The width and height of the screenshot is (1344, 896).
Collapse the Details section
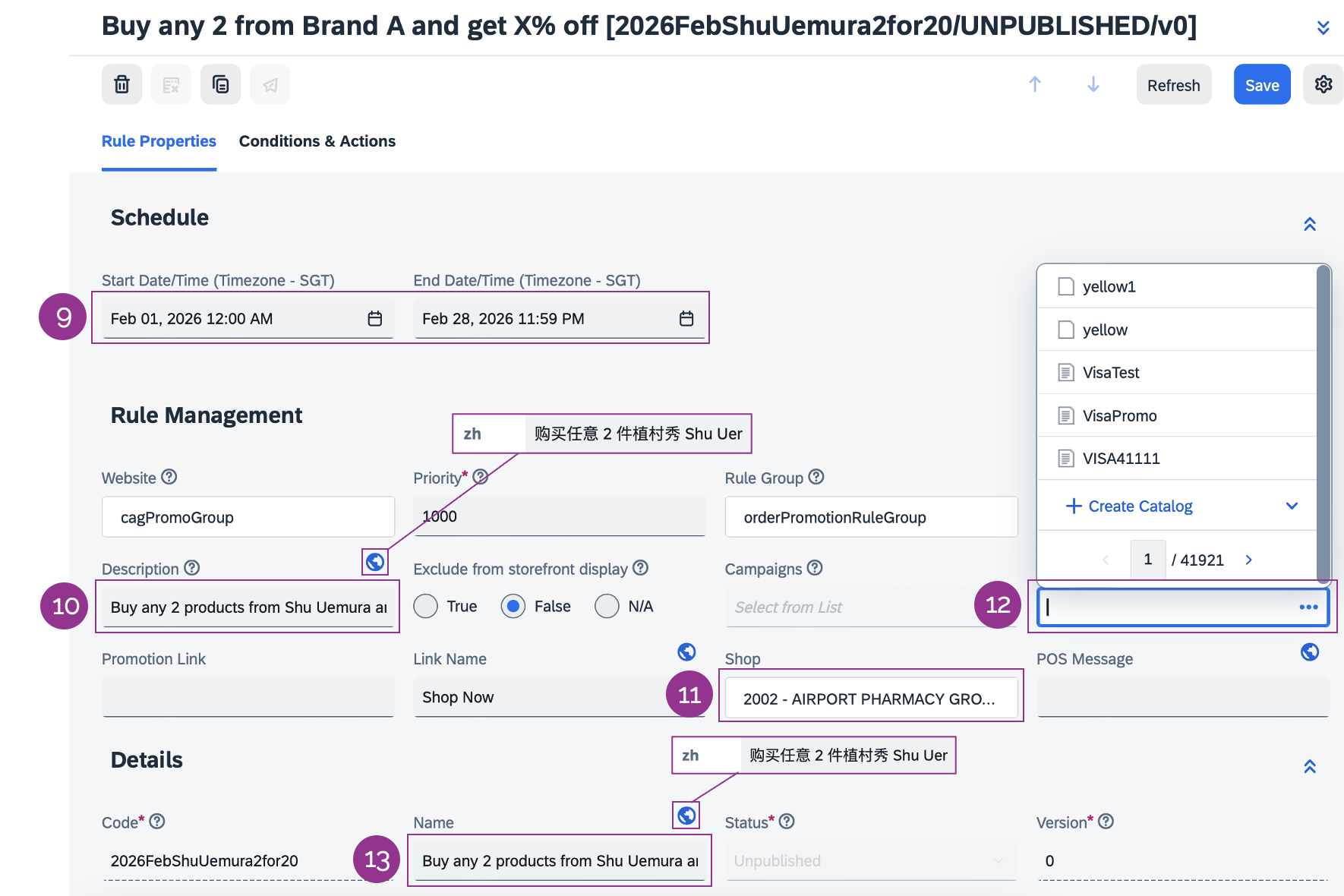(1310, 766)
